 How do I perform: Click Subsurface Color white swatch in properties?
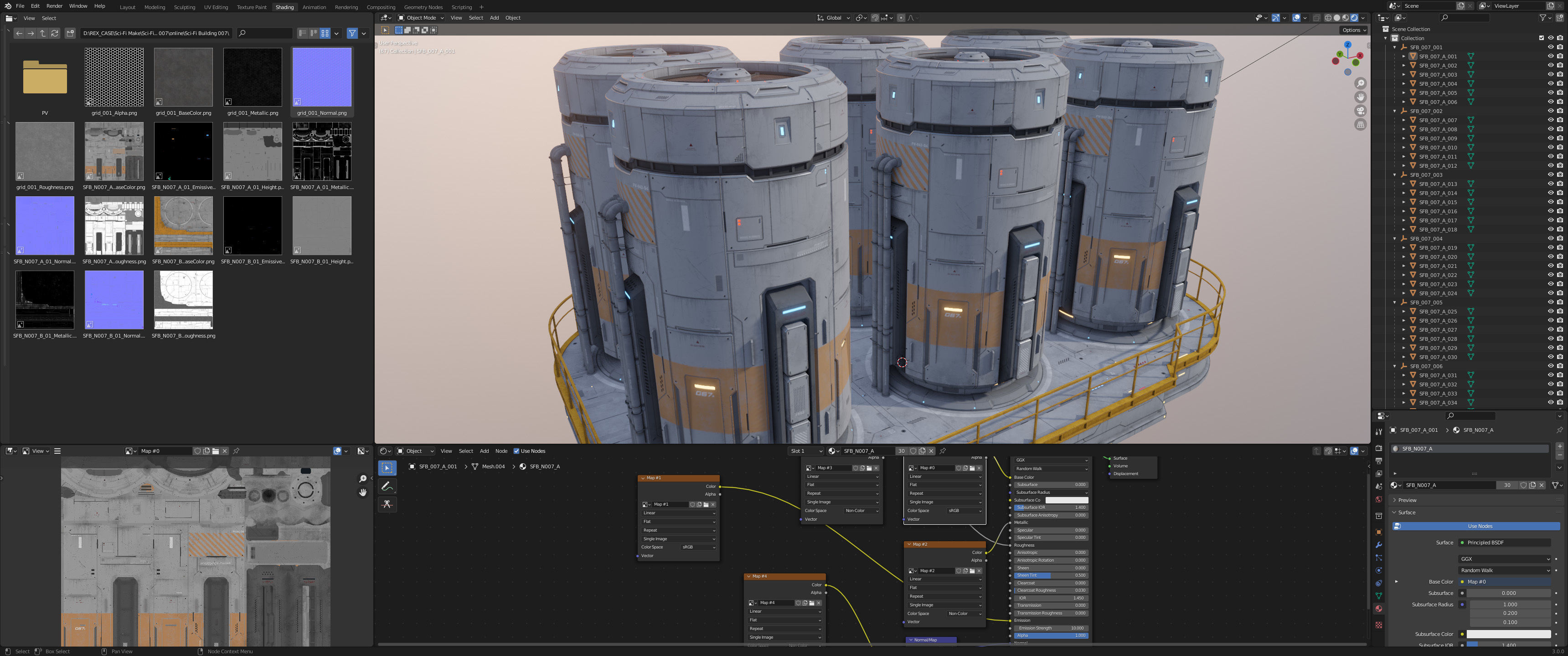tap(1508, 634)
